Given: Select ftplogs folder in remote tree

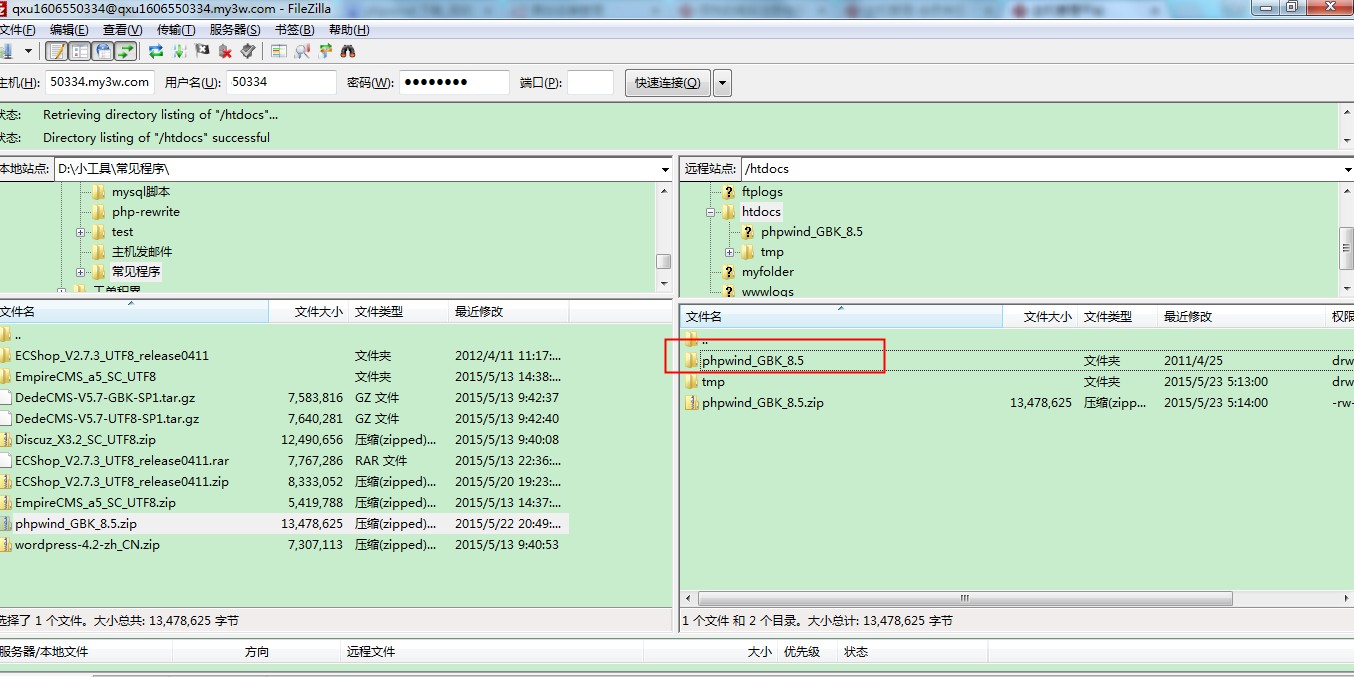Looking at the screenshot, I should click(x=762, y=192).
